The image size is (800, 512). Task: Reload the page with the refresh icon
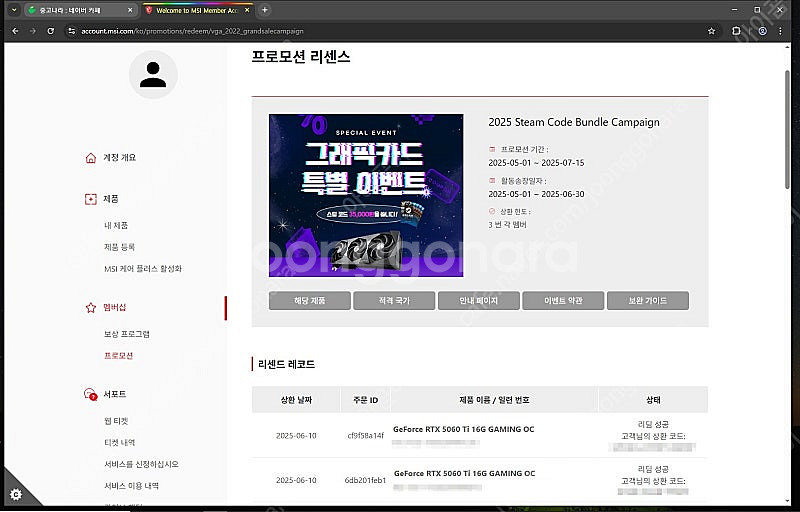[51, 31]
